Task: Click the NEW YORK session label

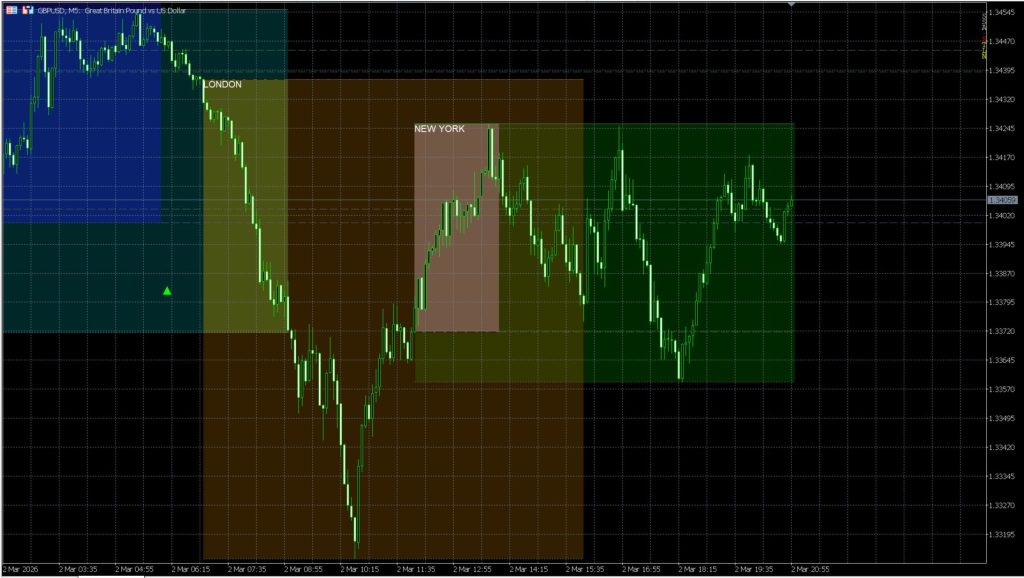Action: (x=440, y=128)
